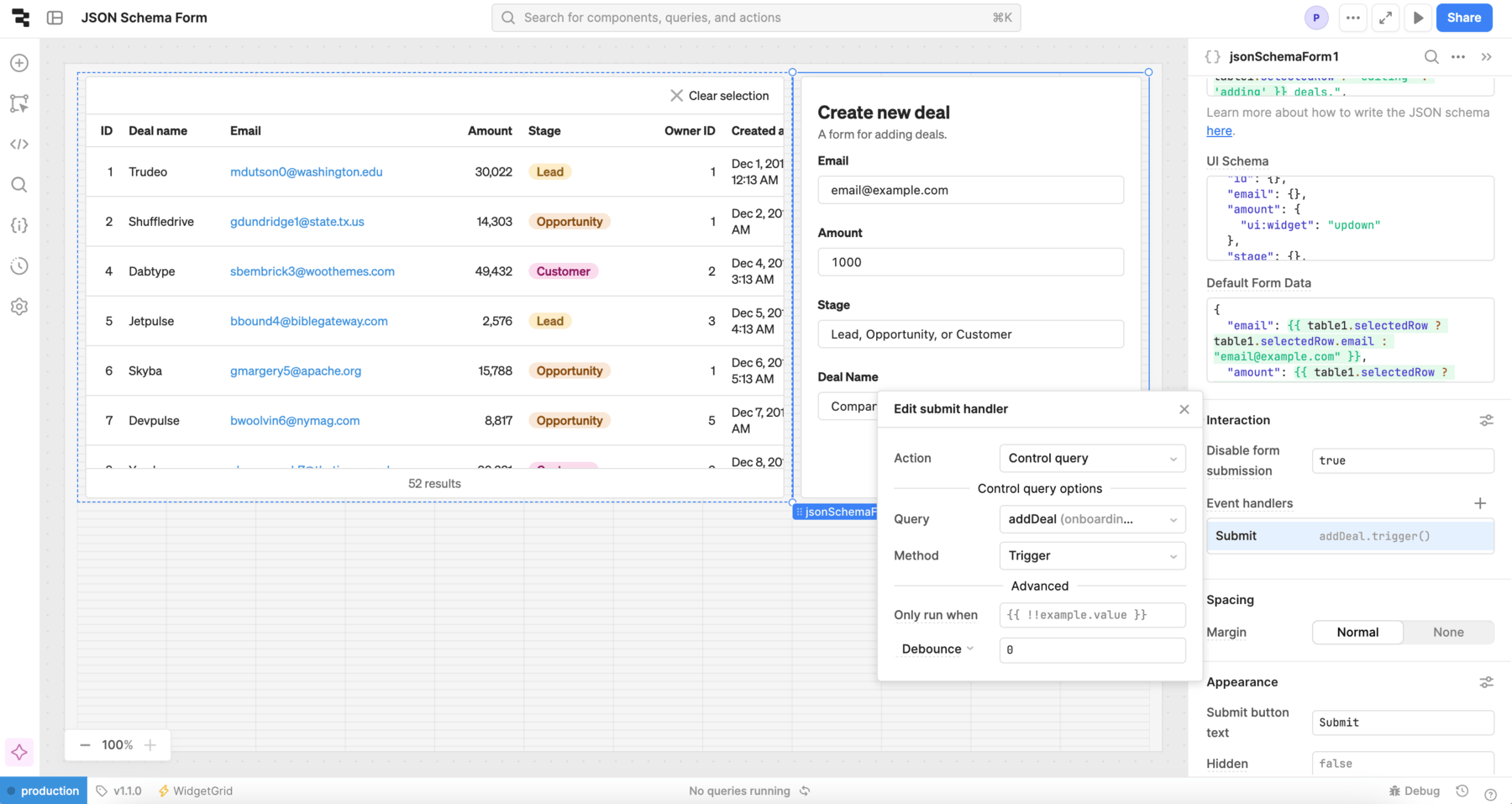
Task: Click Clear selection in the table
Action: 720,96
